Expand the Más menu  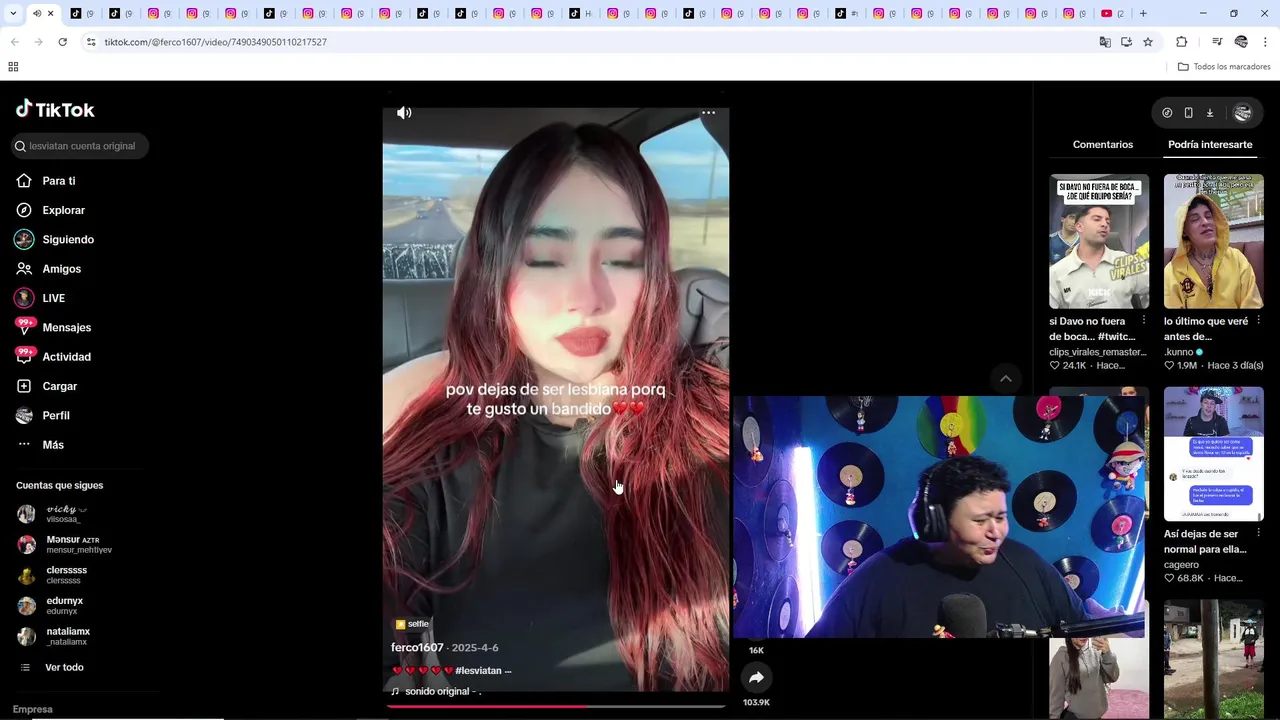pyautogui.click(x=40, y=445)
